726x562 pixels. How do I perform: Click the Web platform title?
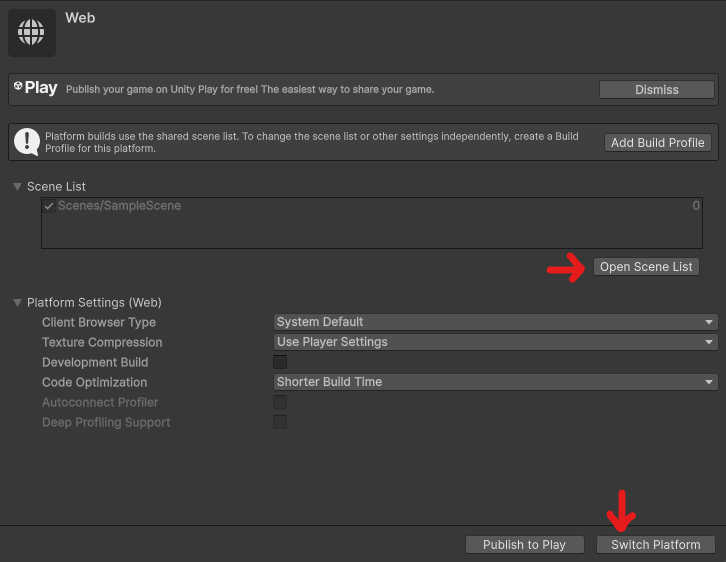pos(80,18)
